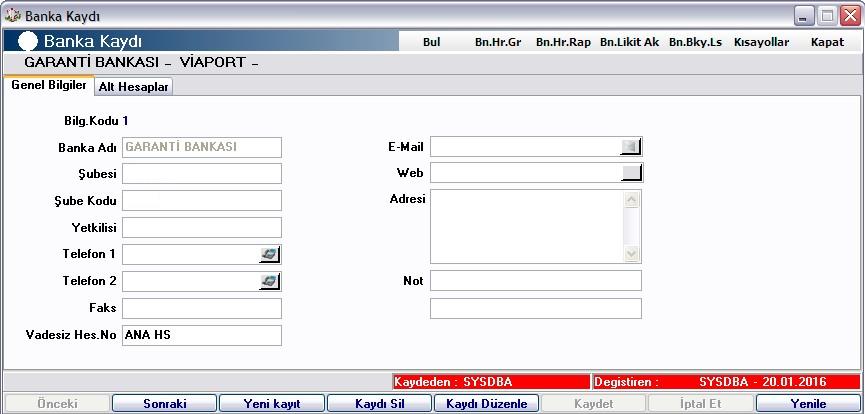Click the Adresi scrollbar up arrow
This screenshot has width=865, height=414.
click(632, 199)
